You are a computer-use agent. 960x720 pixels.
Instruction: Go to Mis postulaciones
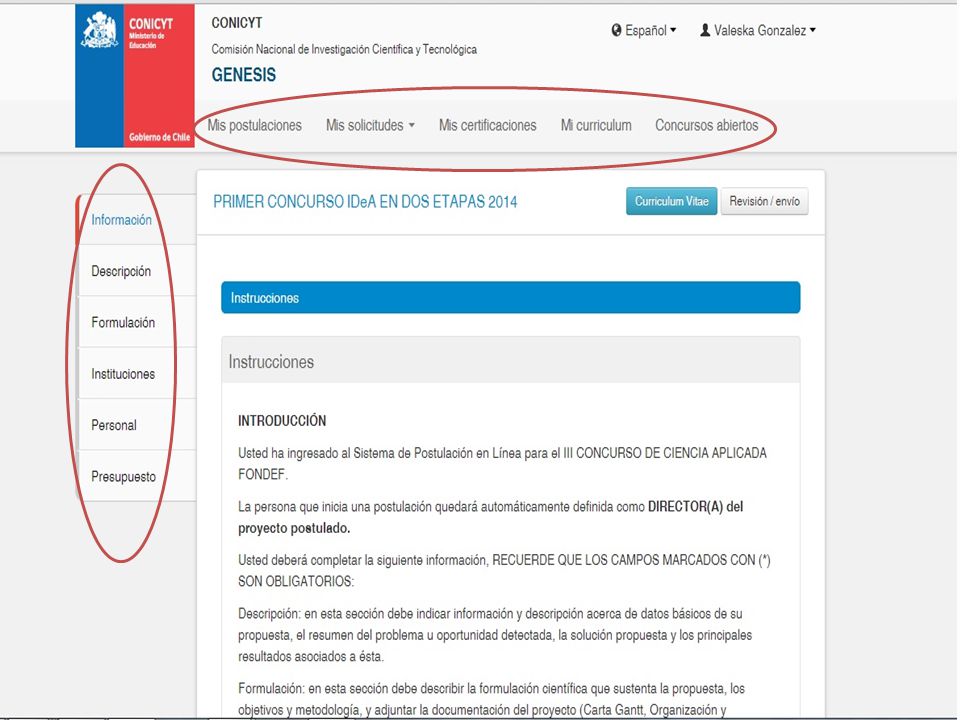coord(255,126)
